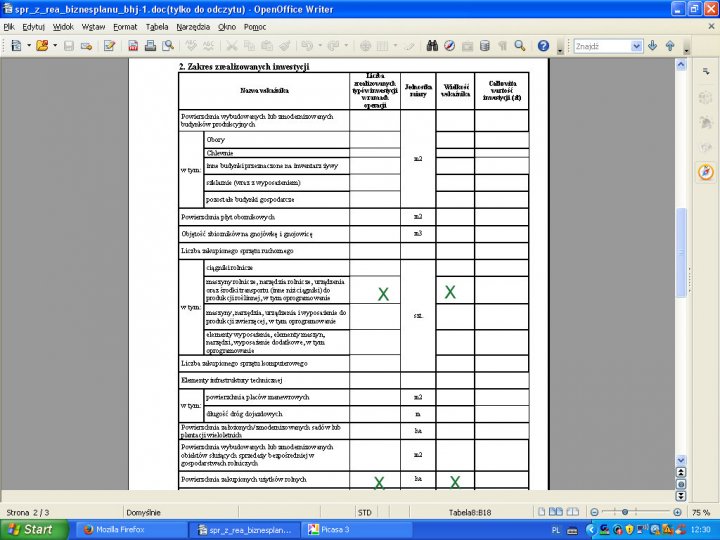720x540 pixels.
Task: Click the Export as PDF icon
Action: [x=133, y=46]
